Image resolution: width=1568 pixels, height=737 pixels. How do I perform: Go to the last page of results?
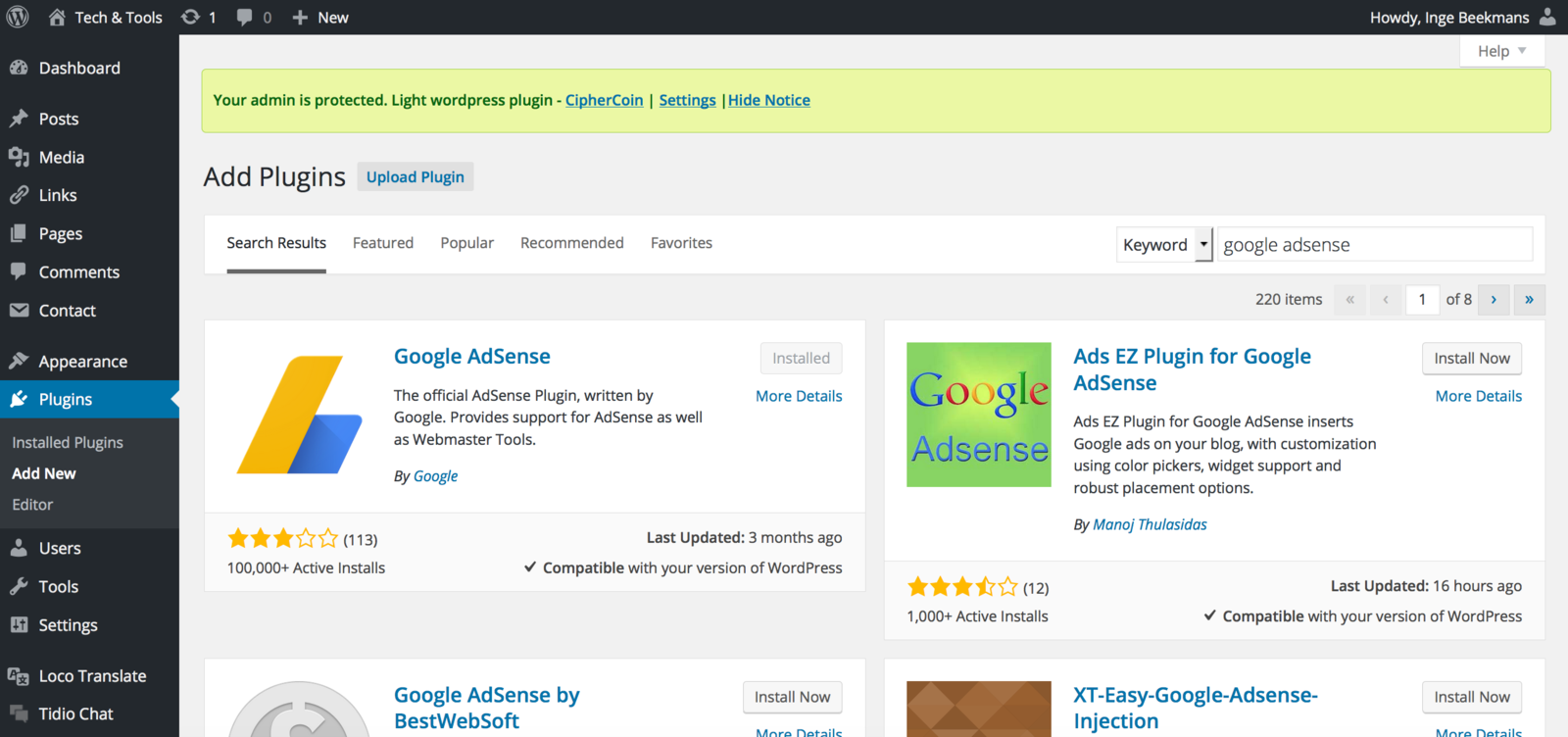pos(1529,299)
